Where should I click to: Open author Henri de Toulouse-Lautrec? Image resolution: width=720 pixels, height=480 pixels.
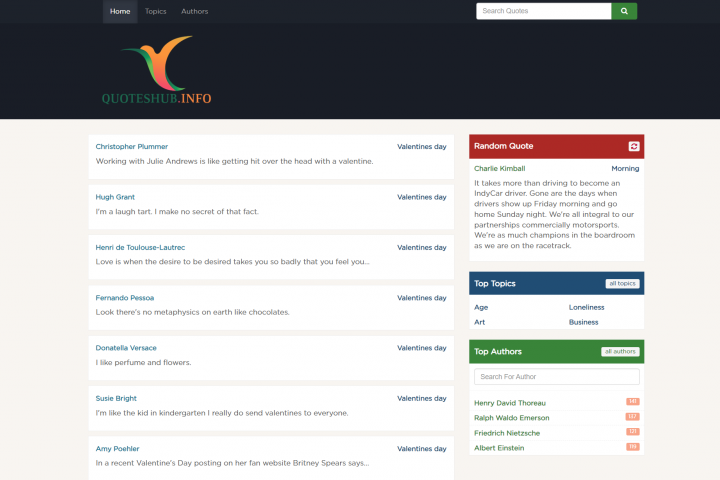tap(140, 248)
